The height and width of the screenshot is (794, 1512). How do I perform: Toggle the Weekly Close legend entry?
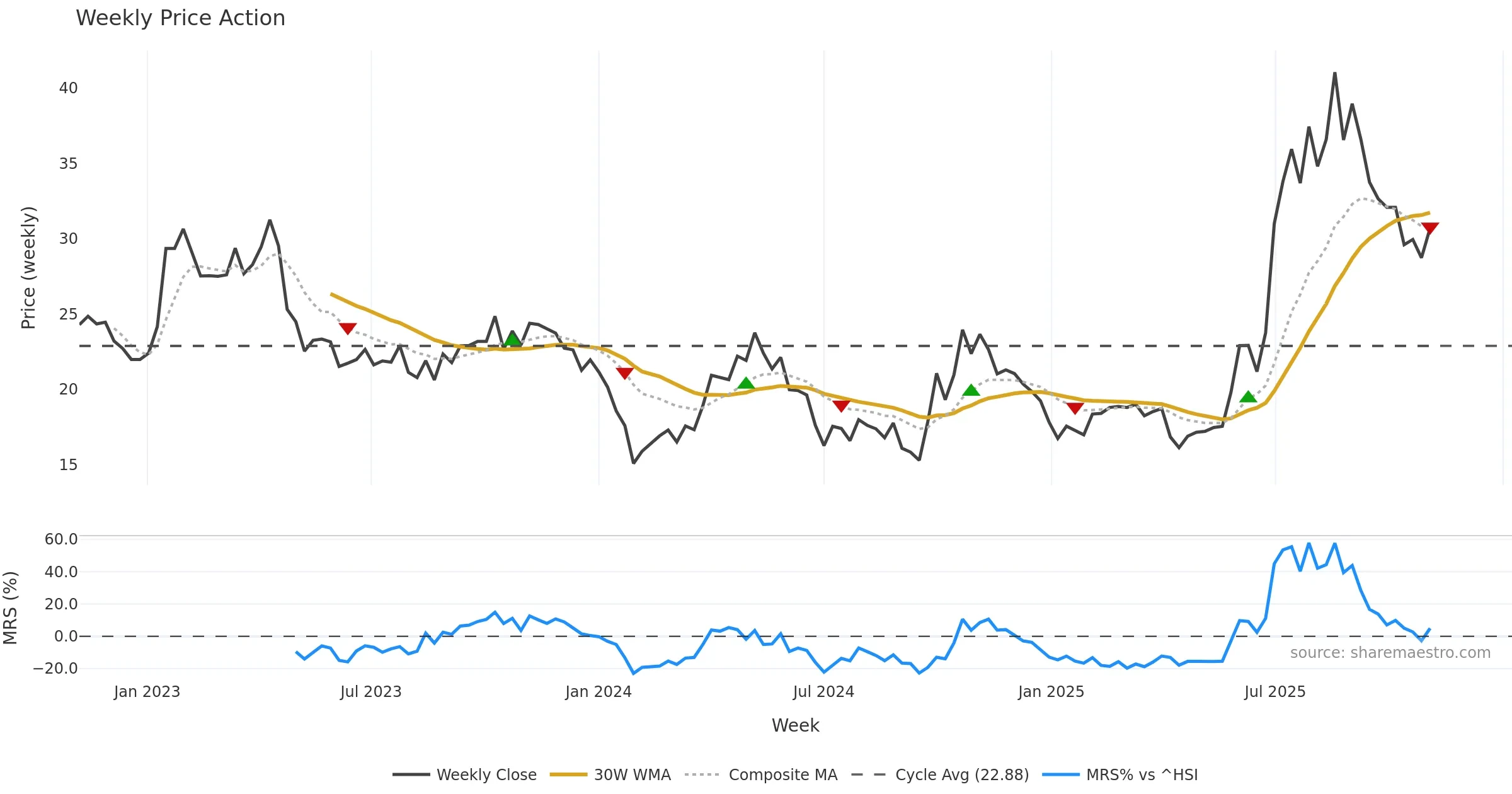click(486, 774)
